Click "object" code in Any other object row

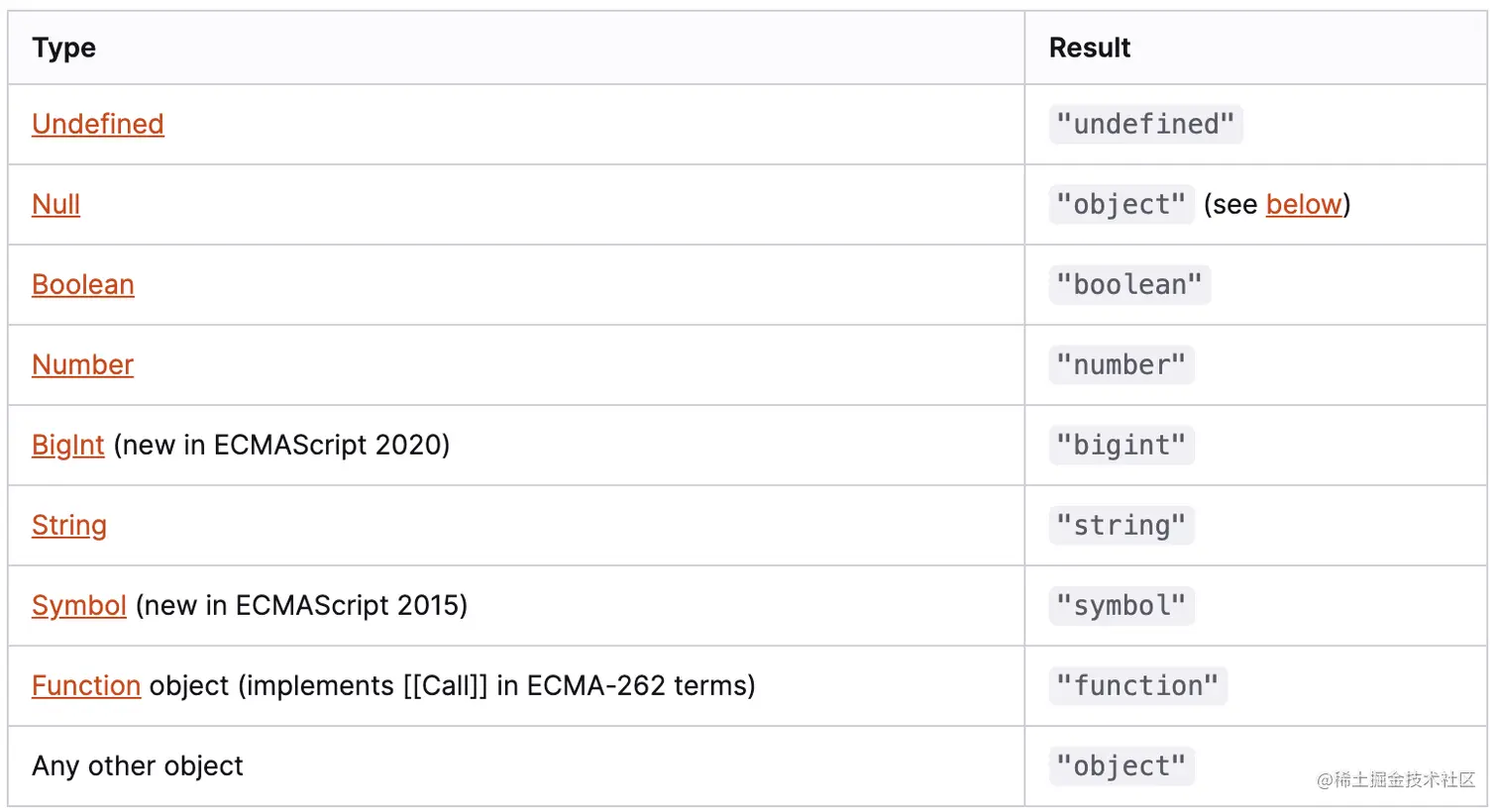point(1121,765)
